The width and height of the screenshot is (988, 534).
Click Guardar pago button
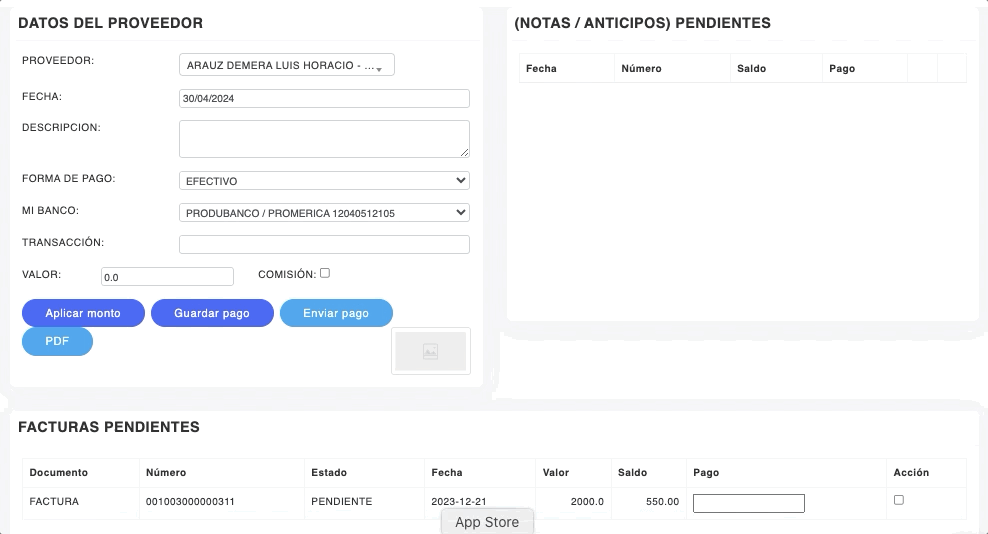click(x=212, y=313)
